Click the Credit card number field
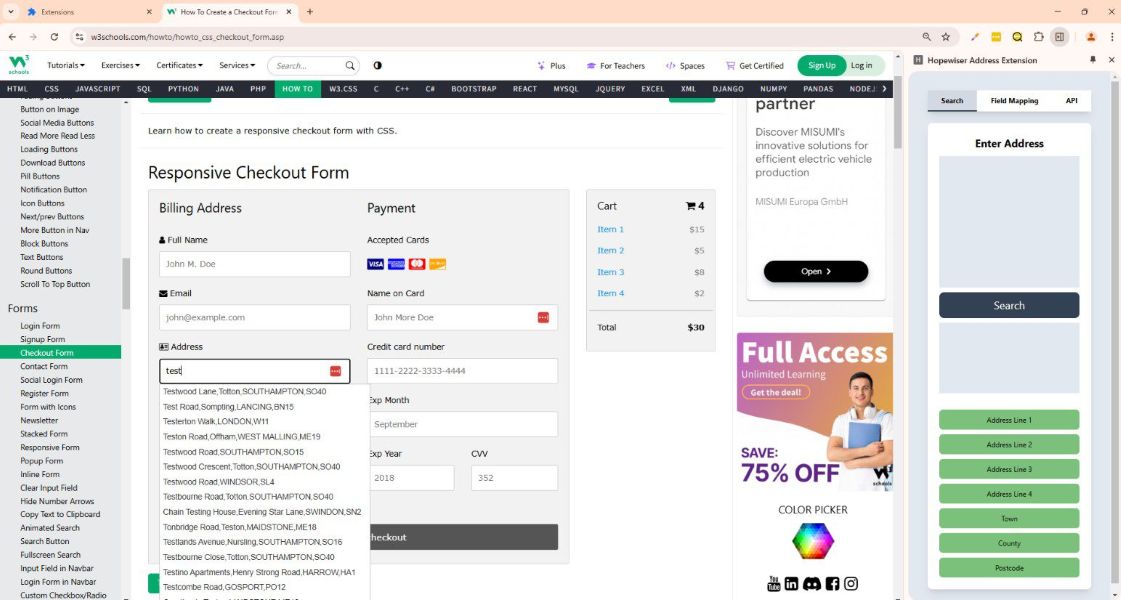Viewport: 1121px width, 600px height. point(462,371)
